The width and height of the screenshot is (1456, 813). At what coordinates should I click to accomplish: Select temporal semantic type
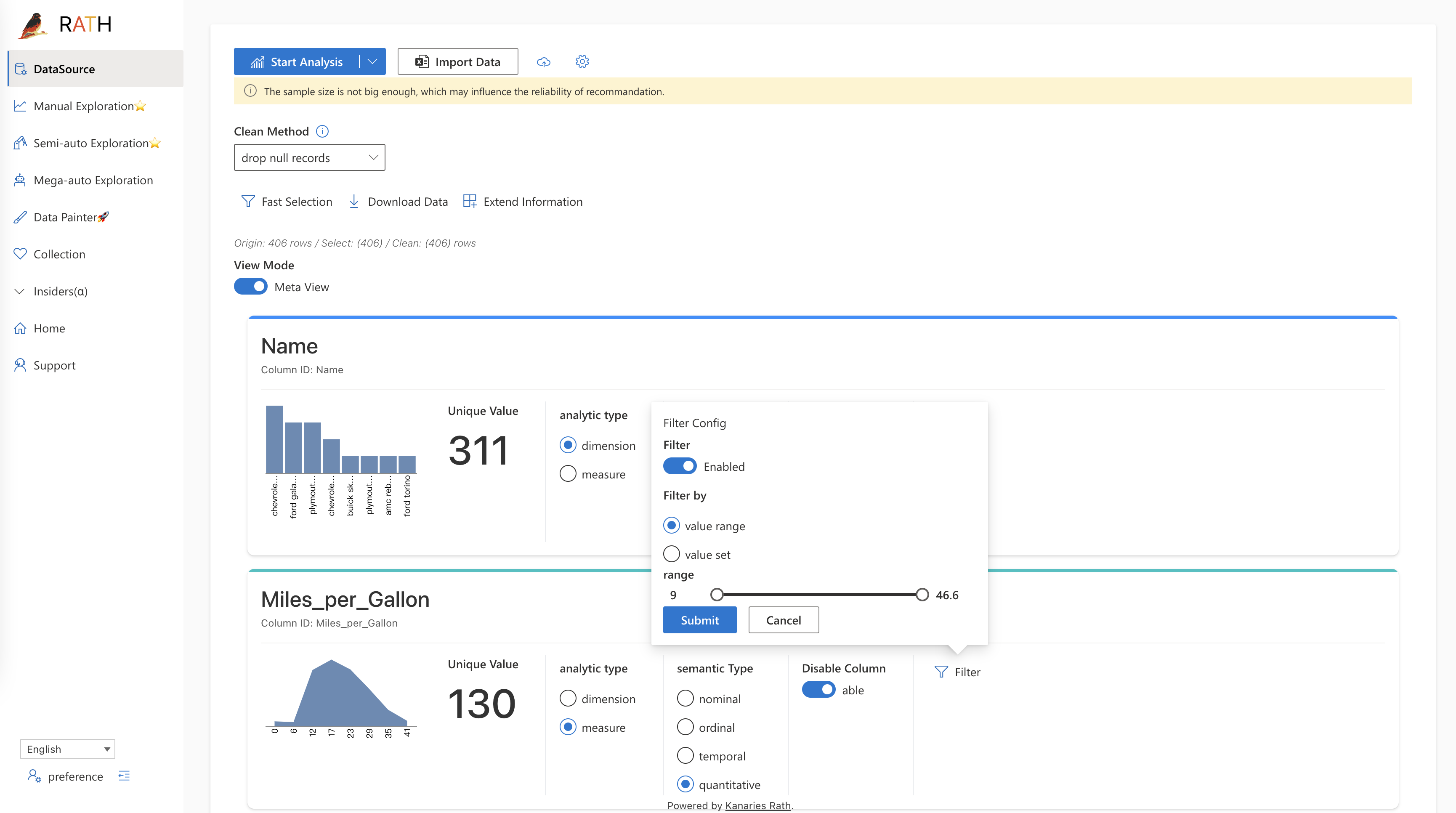[685, 755]
